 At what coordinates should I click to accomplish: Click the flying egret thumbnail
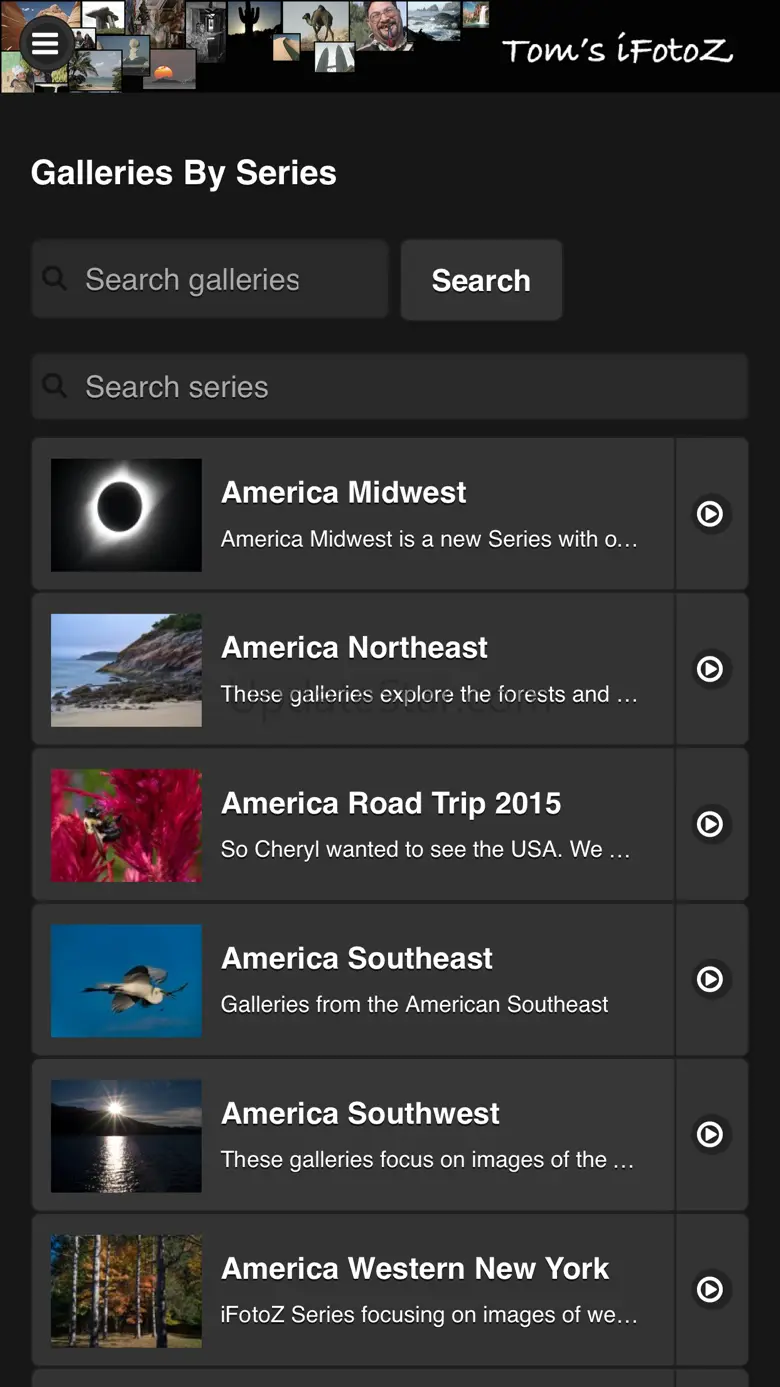click(x=126, y=980)
